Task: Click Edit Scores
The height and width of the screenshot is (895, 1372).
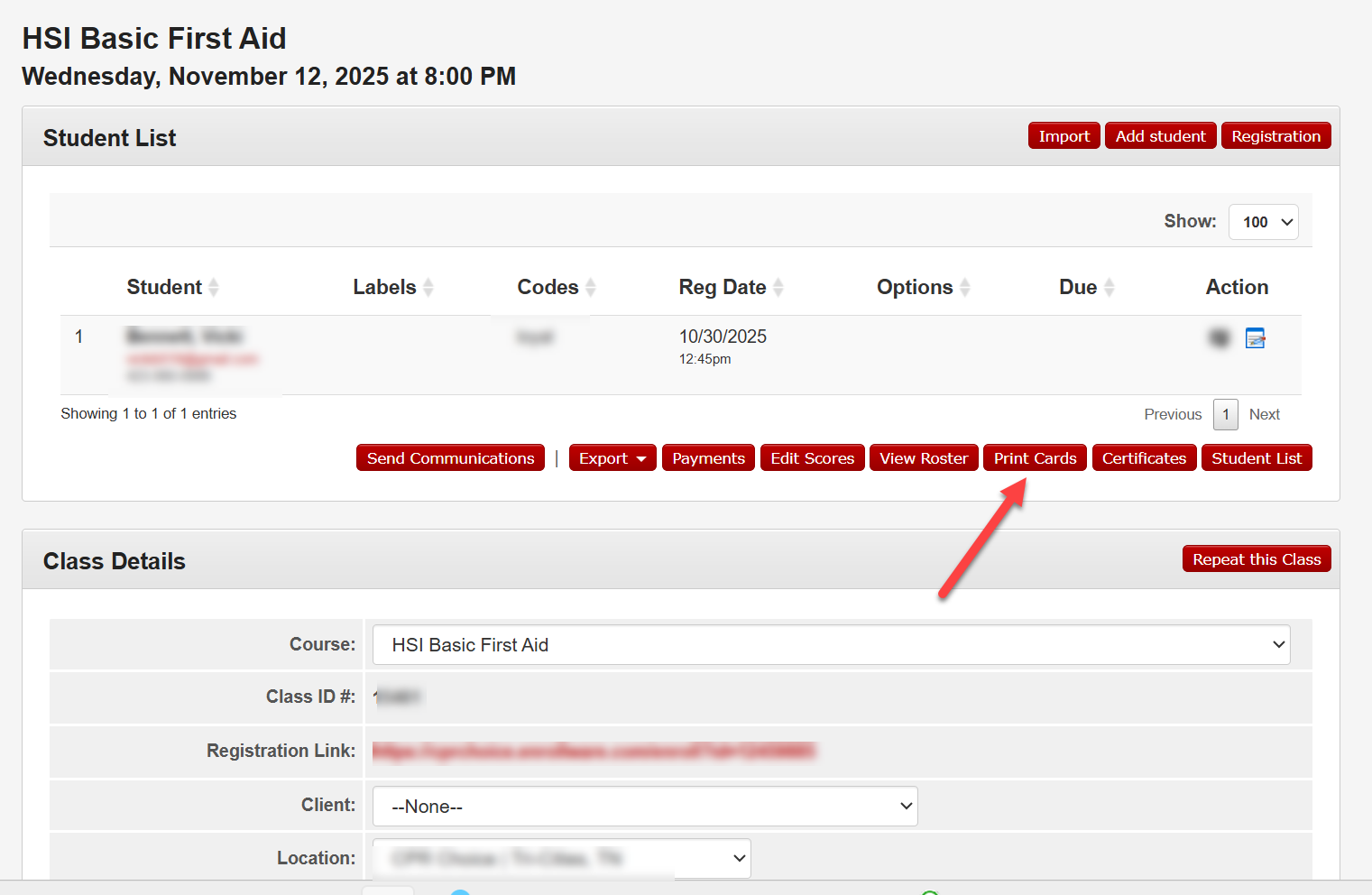Action: [812, 458]
